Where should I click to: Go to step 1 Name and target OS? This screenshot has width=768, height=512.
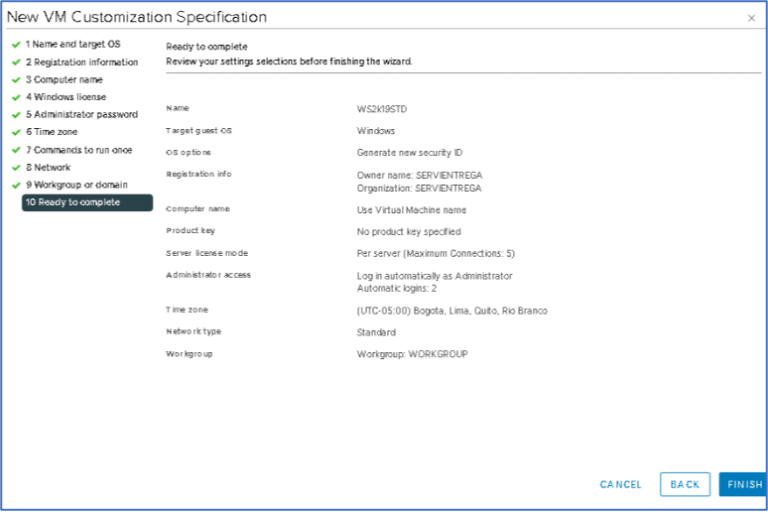tap(73, 45)
